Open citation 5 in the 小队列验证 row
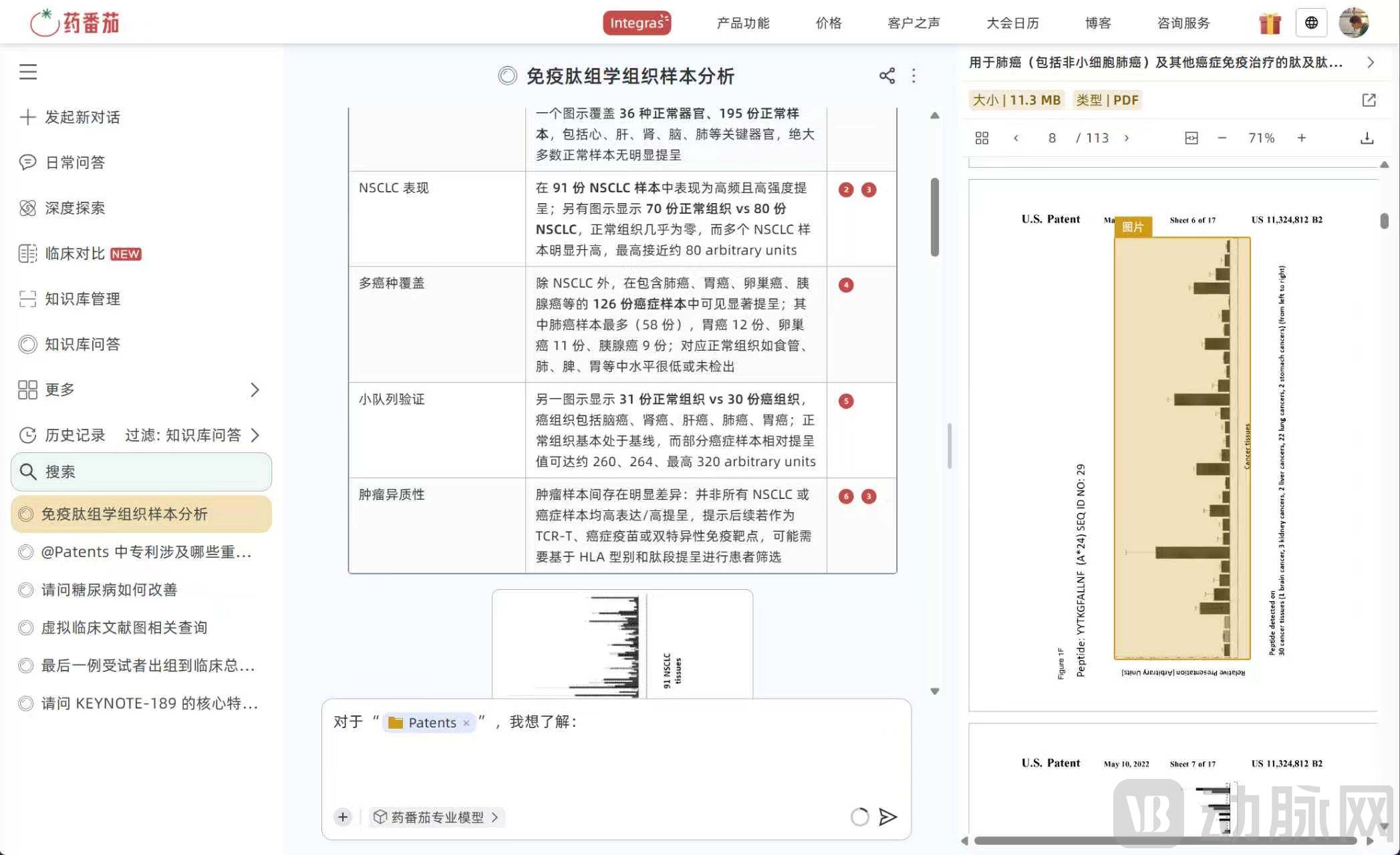This screenshot has width=1400, height=855. pyautogui.click(x=846, y=401)
